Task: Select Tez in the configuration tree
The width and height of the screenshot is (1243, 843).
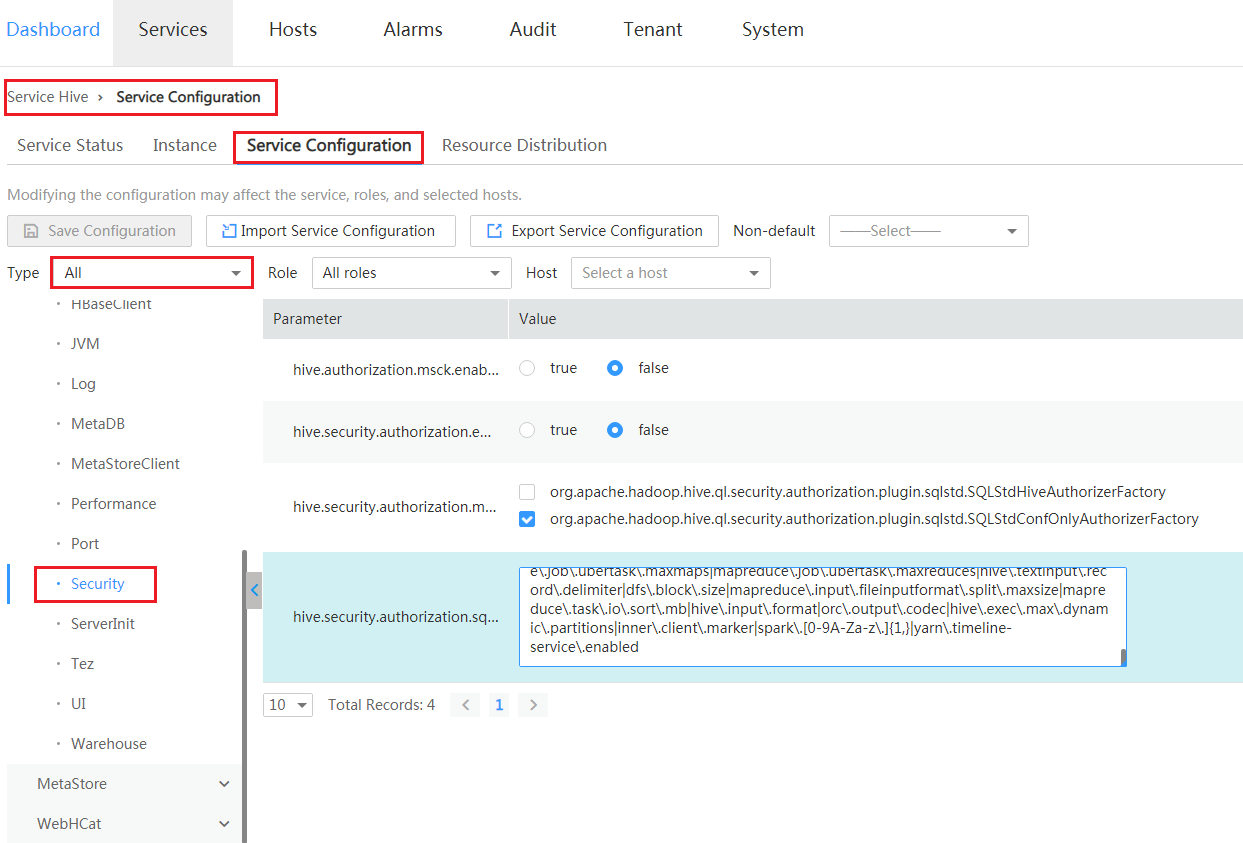Action: tap(82, 664)
